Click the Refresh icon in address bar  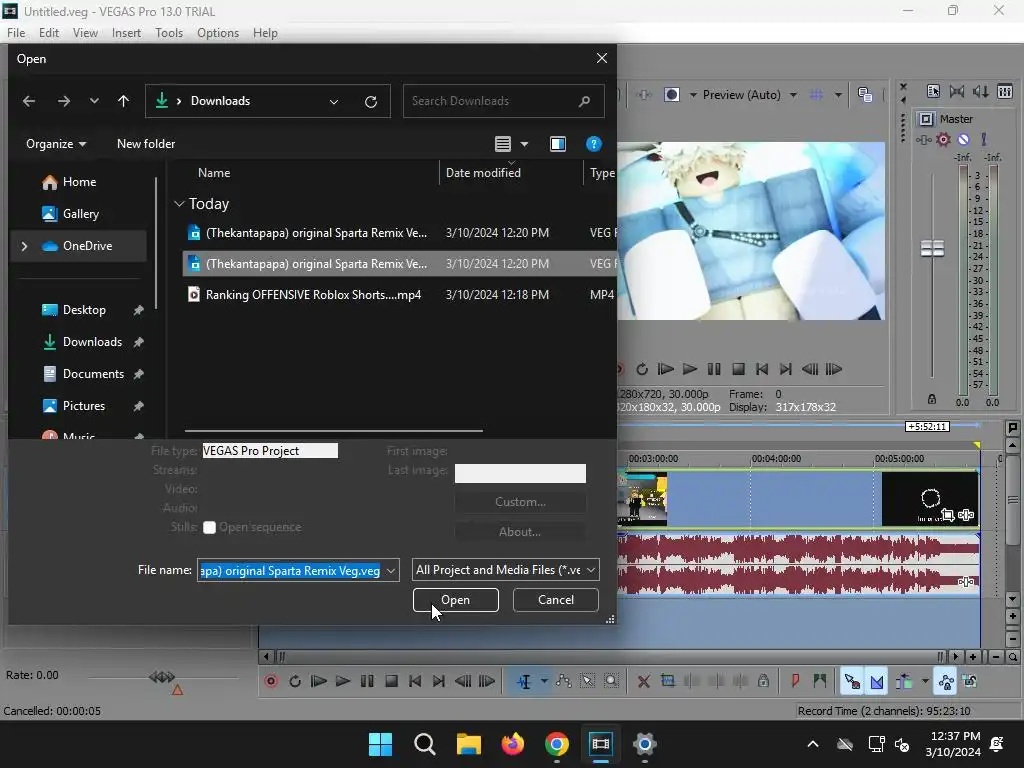(x=370, y=101)
